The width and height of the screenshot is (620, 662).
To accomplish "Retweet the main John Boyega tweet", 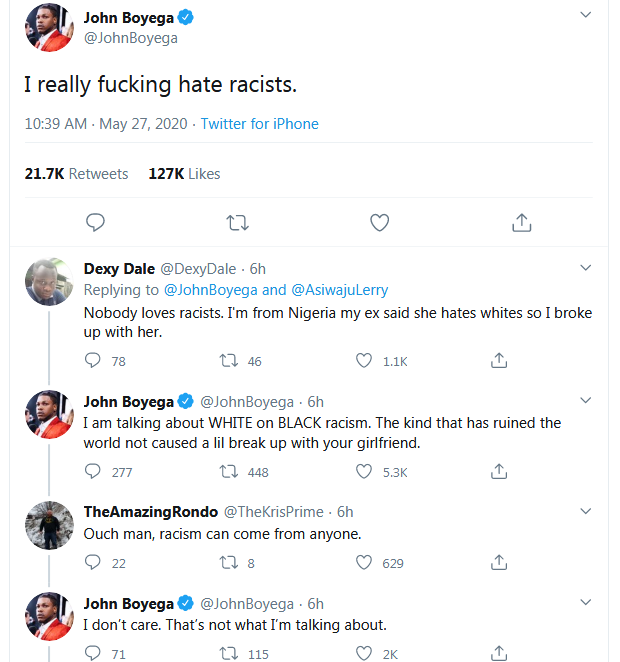I will pyautogui.click(x=237, y=222).
